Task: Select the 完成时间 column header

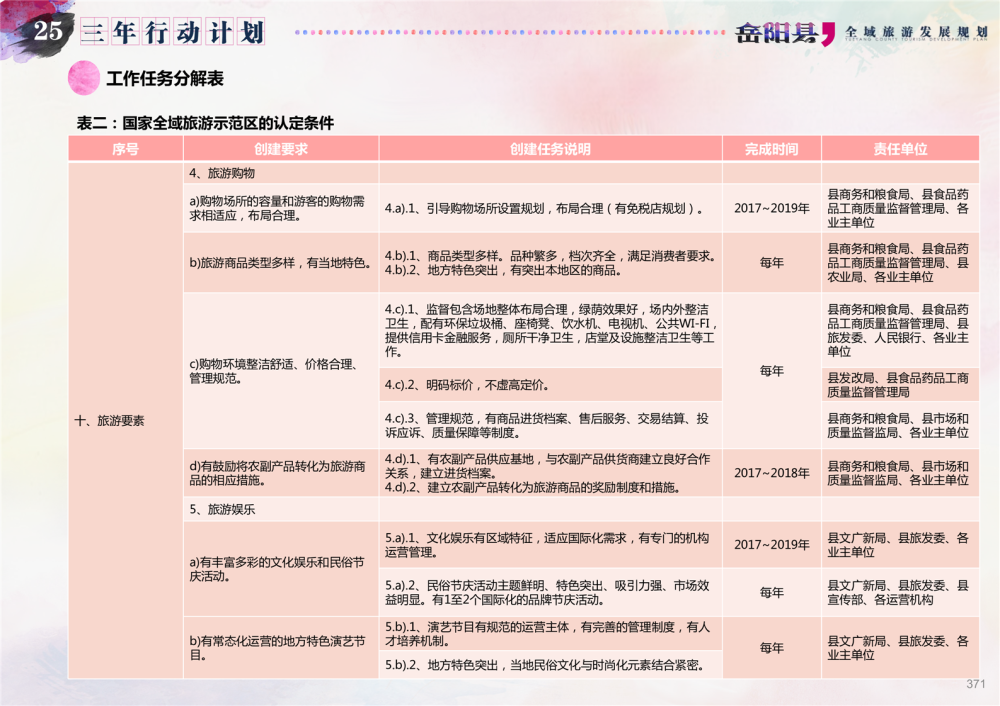Action: (771, 149)
